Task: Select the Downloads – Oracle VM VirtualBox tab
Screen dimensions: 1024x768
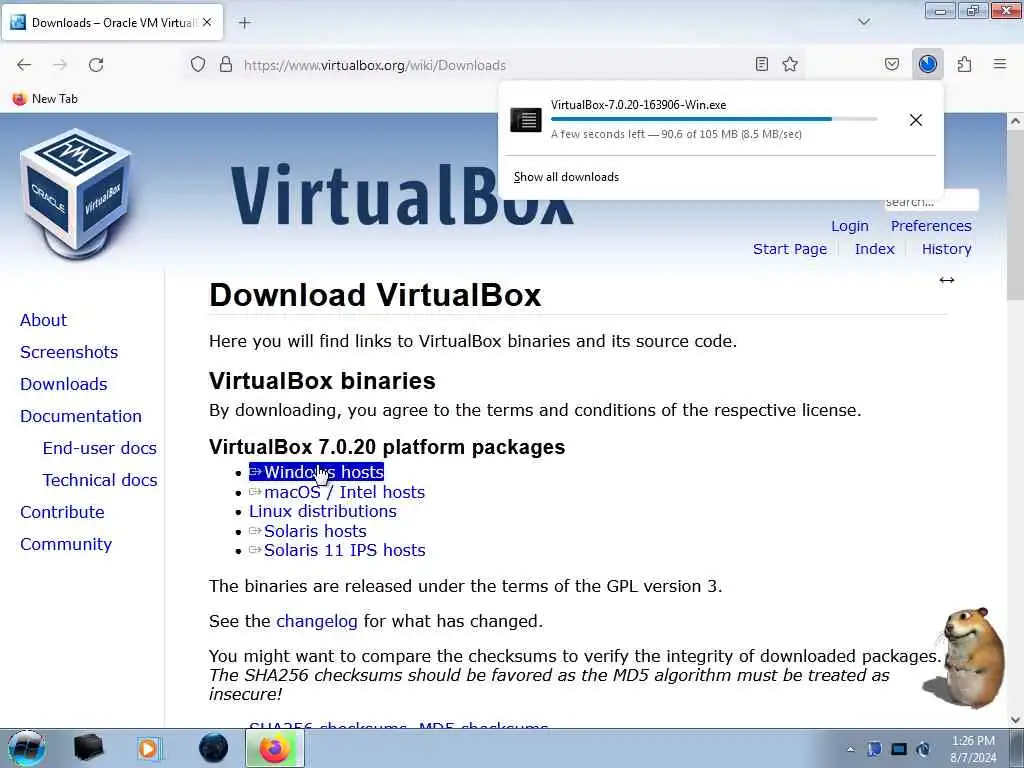Action: [112, 22]
